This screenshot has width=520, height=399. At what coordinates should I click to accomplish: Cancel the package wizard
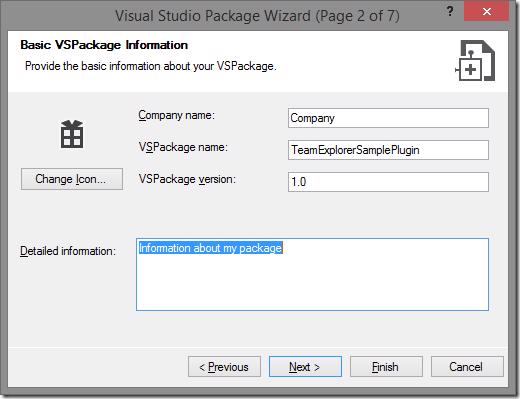click(467, 367)
